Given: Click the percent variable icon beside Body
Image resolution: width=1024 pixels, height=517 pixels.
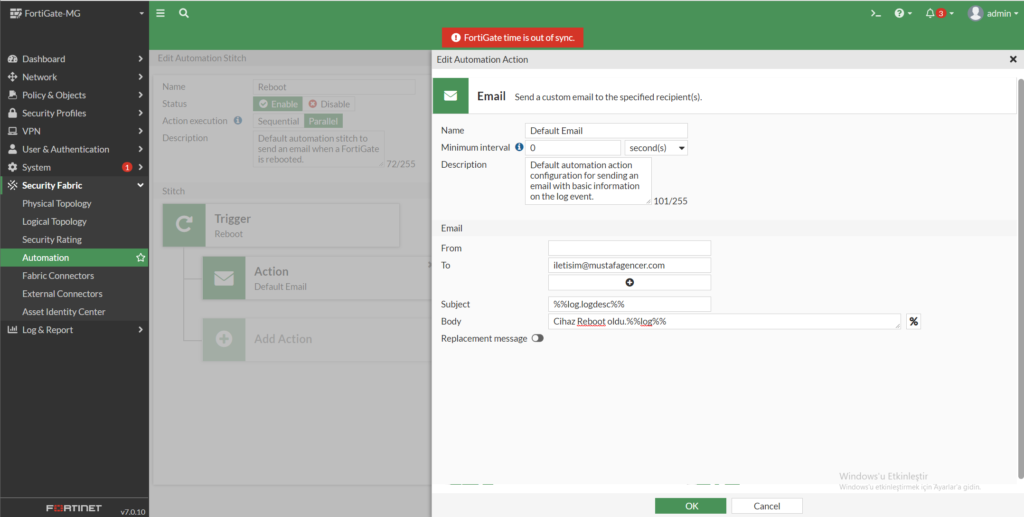Looking at the screenshot, I should click(913, 321).
